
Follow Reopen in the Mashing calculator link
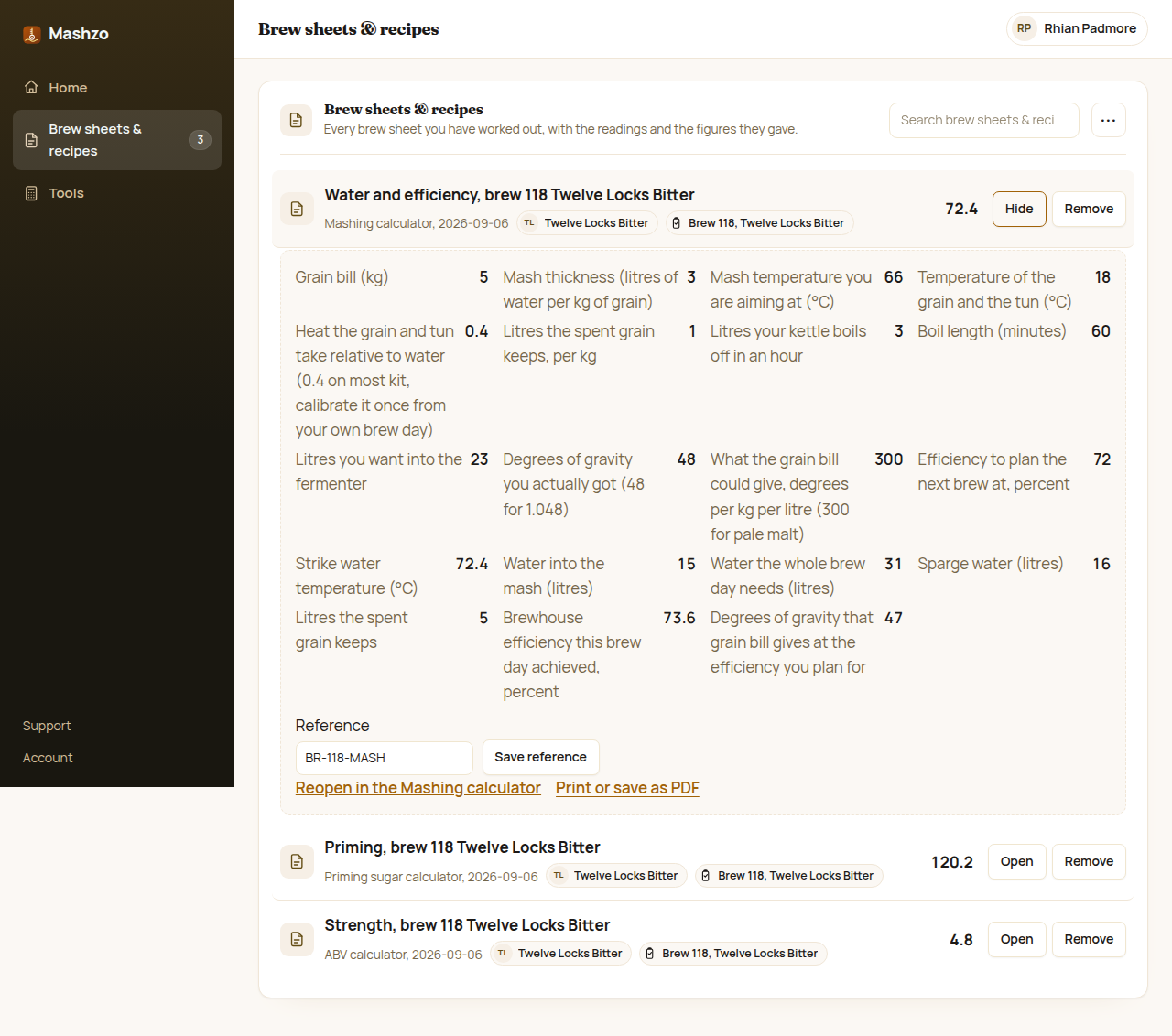tap(418, 788)
